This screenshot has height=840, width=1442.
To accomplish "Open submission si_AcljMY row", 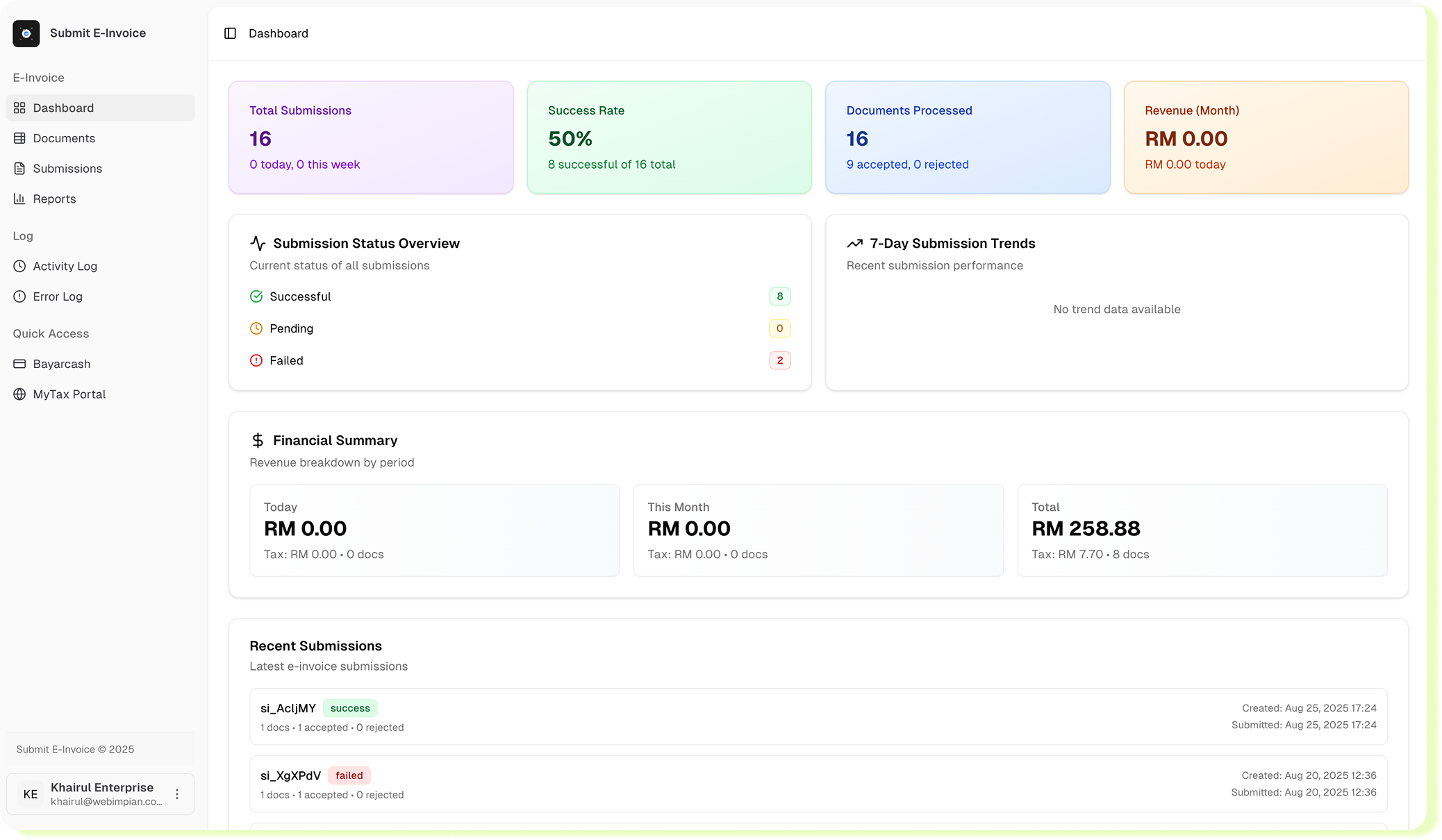I will pos(818,716).
